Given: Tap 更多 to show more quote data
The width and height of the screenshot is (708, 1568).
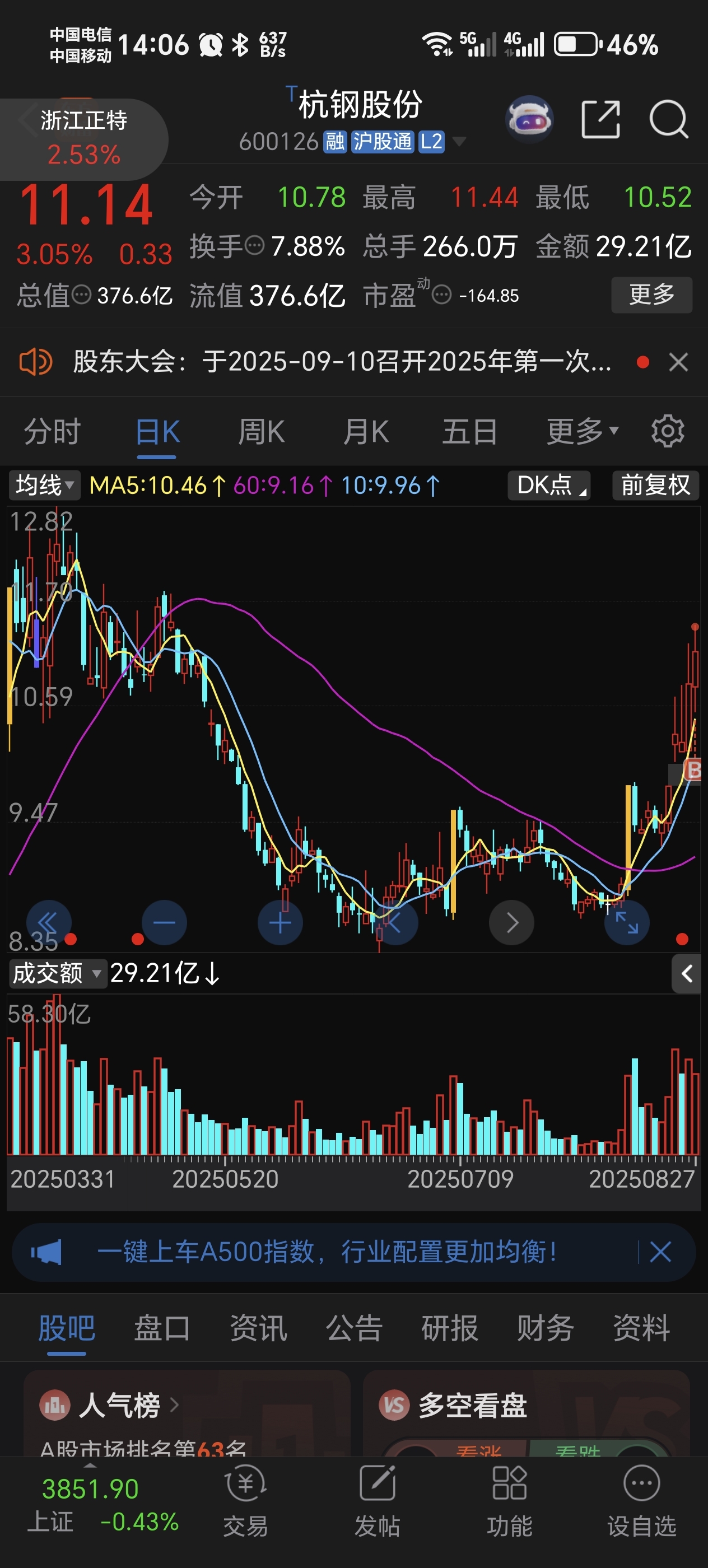Looking at the screenshot, I should pos(651,295).
